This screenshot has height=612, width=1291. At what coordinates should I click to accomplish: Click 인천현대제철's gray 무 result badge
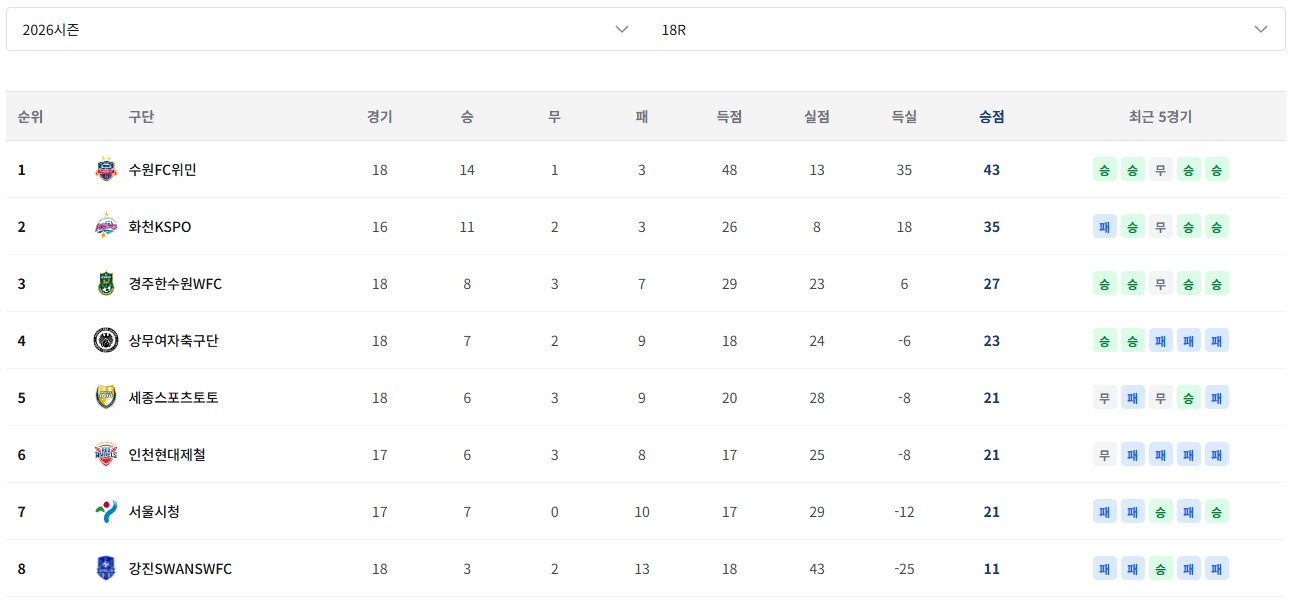pyautogui.click(x=1105, y=455)
